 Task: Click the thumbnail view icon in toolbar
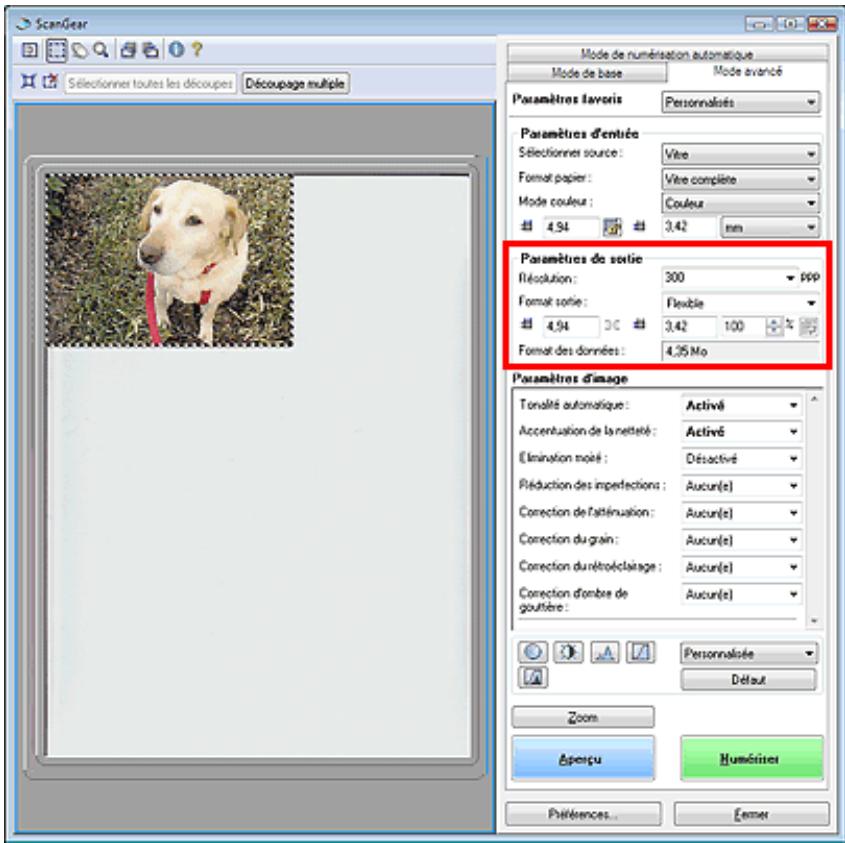(29, 51)
